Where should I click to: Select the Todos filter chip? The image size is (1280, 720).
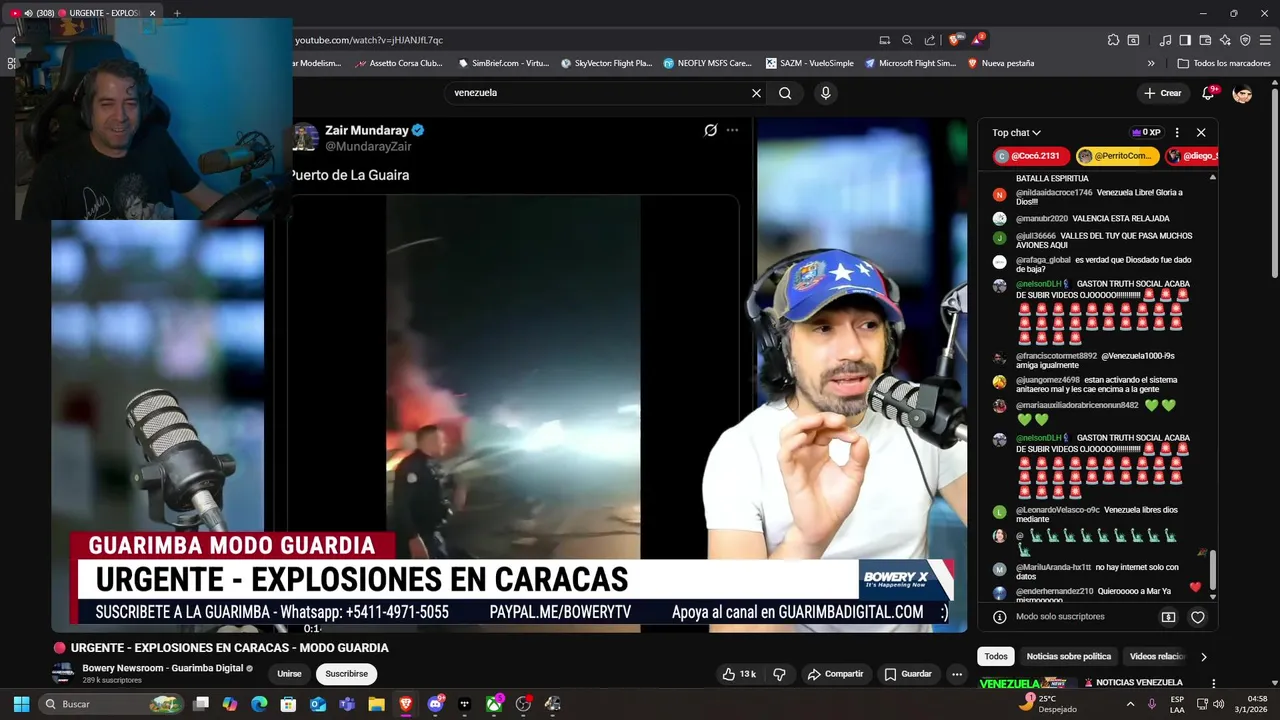(x=996, y=657)
